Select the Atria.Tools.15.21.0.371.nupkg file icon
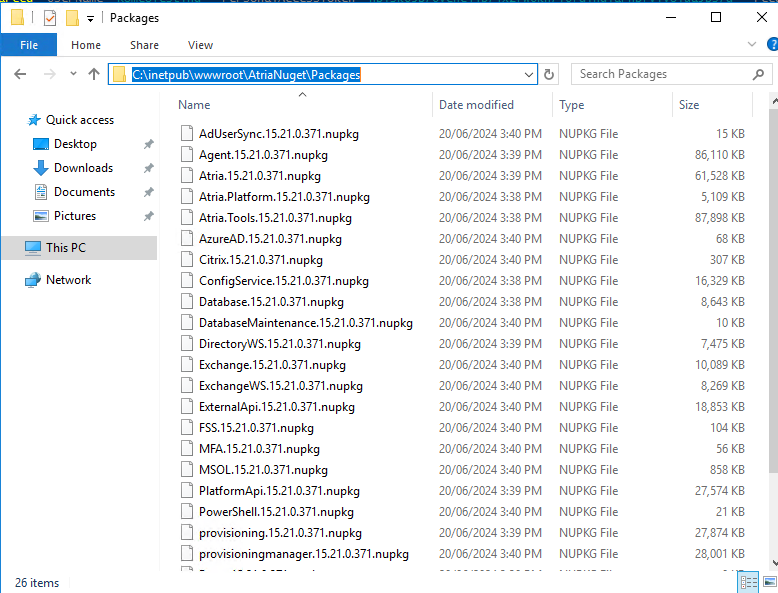The image size is (778, 593). pyautogui.click(x=187, y=217)
